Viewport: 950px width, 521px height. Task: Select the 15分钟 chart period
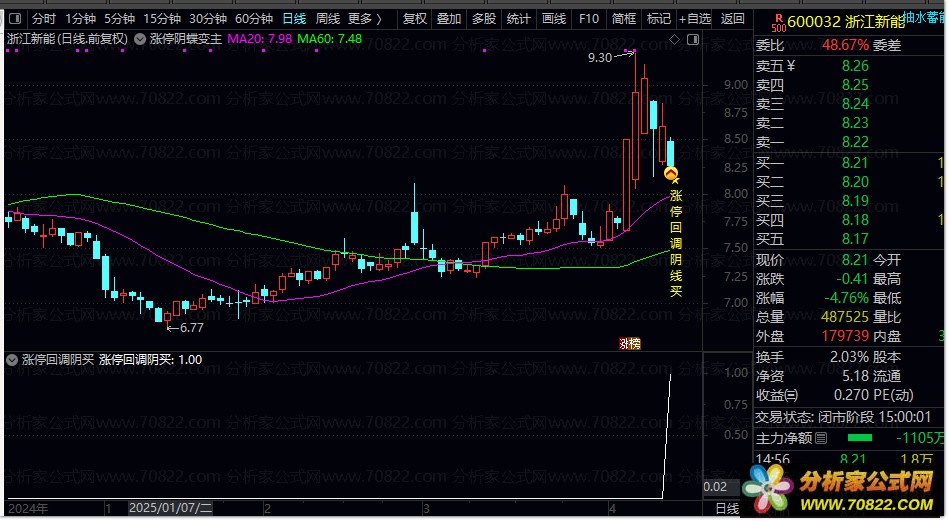click(x=162, y=19)
